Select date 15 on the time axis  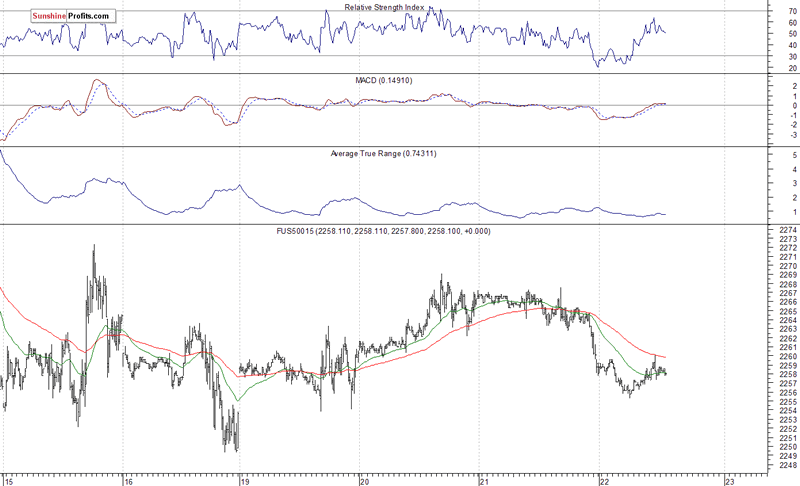point(9,480)
